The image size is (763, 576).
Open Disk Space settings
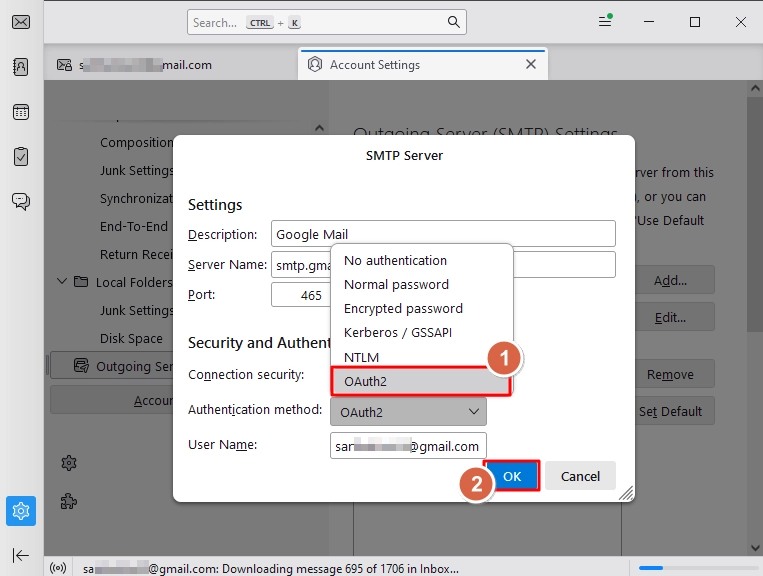pyautogui.click(x=131, y=338)
